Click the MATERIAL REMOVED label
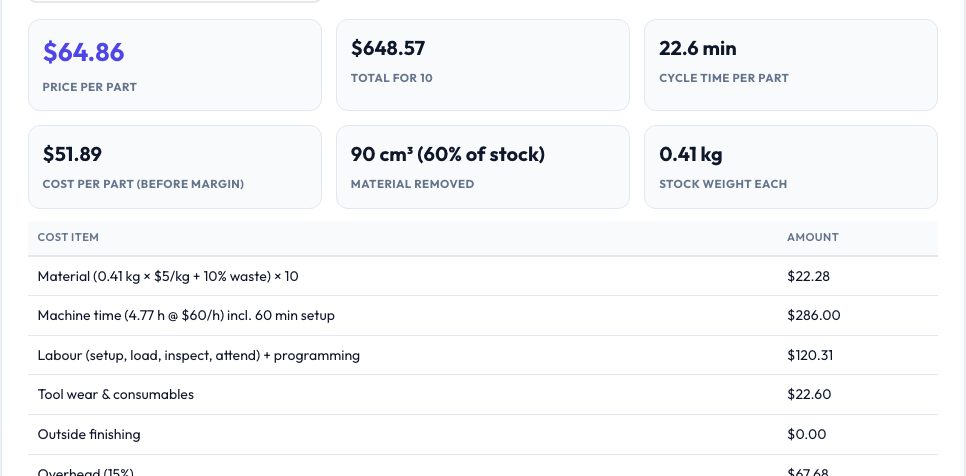This screenshot has width=966, height=476. click(413, 184)
